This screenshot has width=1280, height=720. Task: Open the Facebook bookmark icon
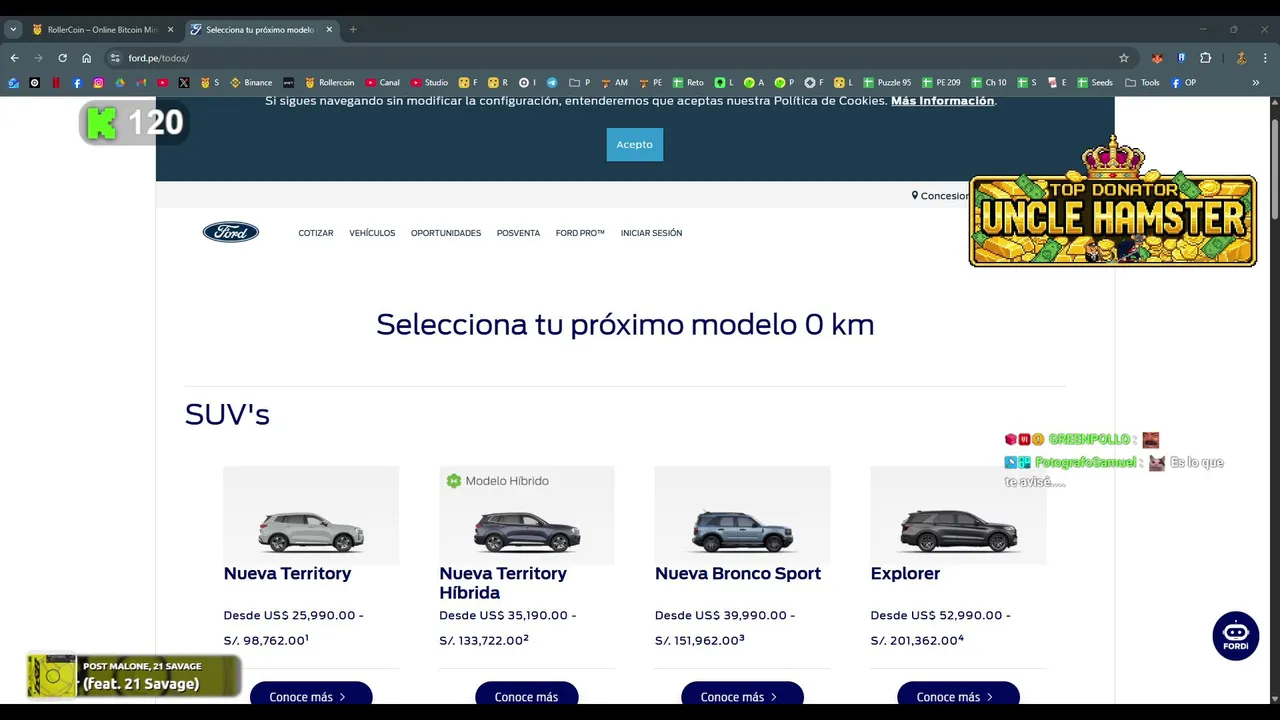(77, 83)
